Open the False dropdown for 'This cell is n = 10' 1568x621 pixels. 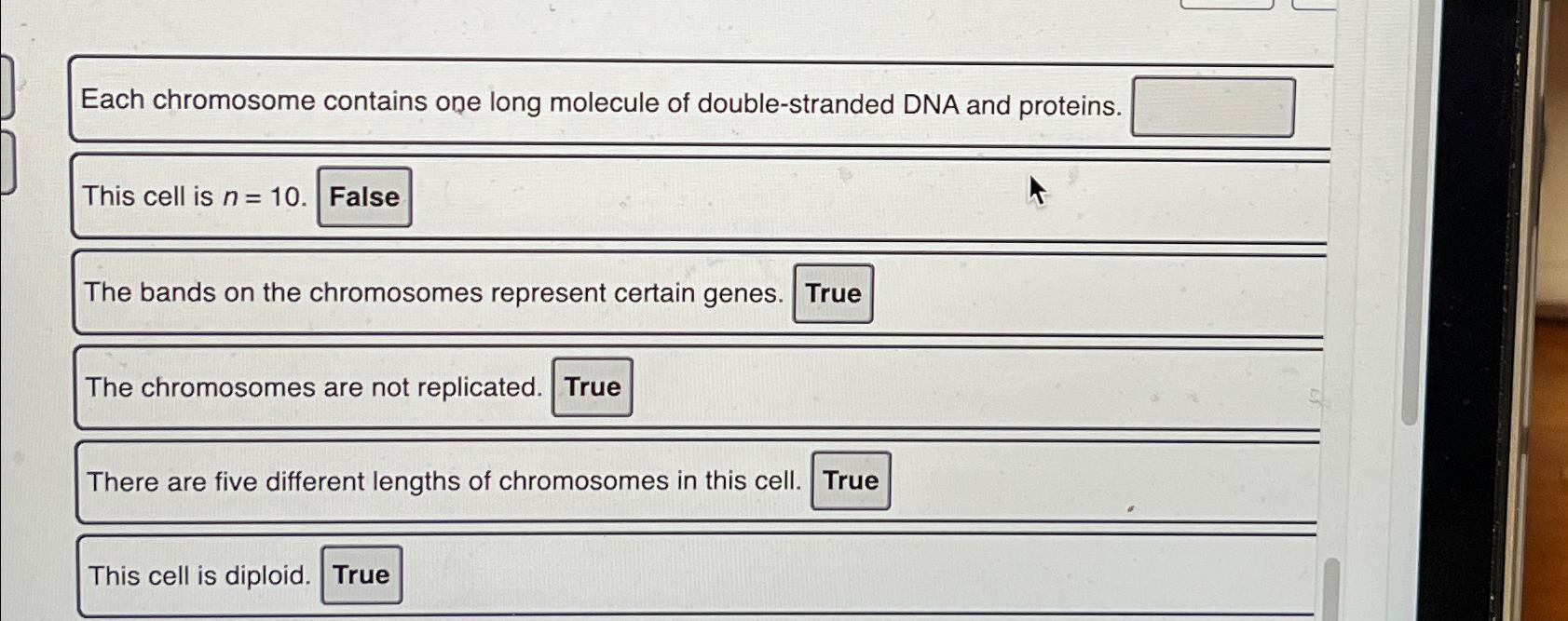click(363, 196)
